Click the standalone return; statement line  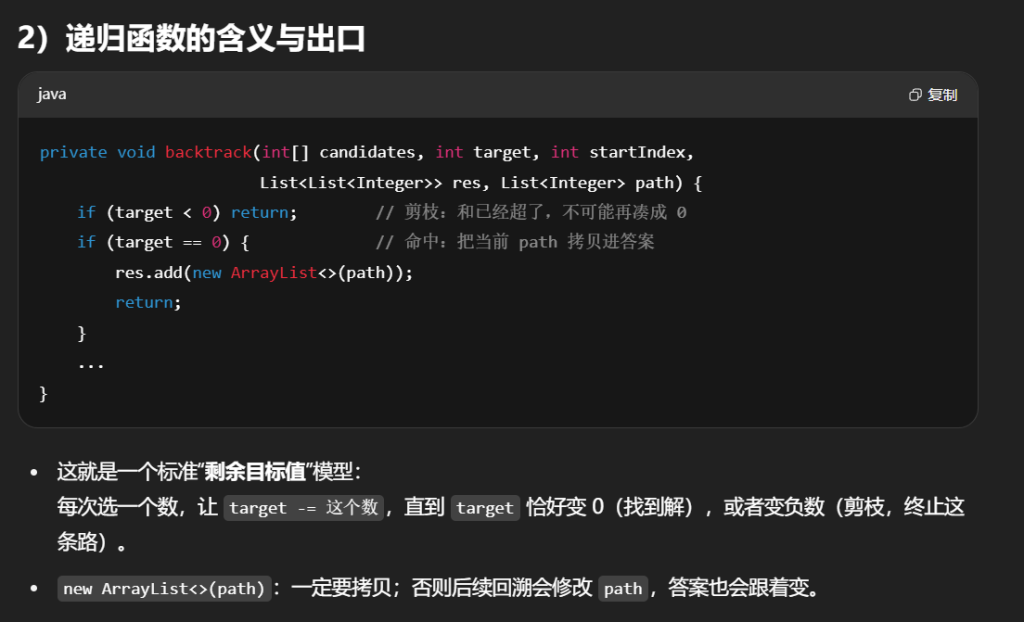click(148, 302)
